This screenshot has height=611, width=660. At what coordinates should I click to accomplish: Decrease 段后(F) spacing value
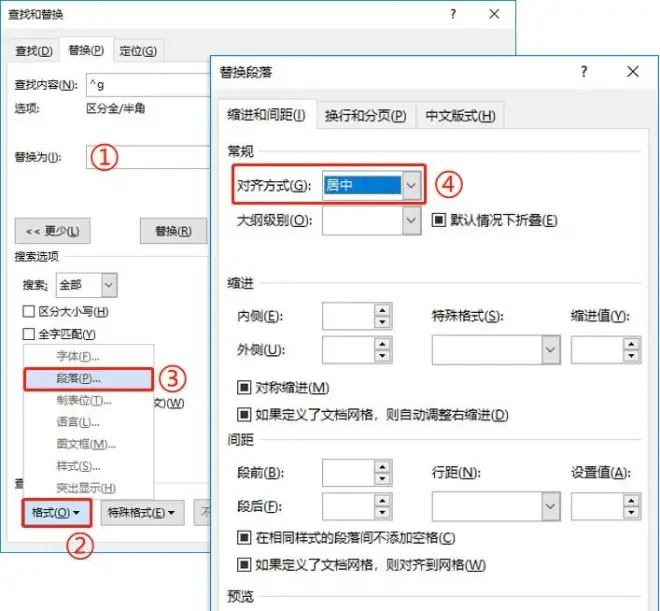coord(382,513)
